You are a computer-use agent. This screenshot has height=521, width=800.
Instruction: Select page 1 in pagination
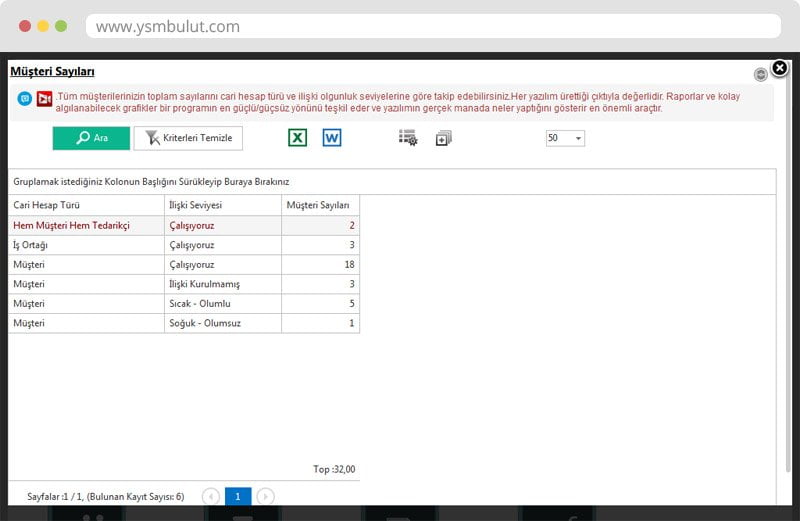(x=238, y=496)
